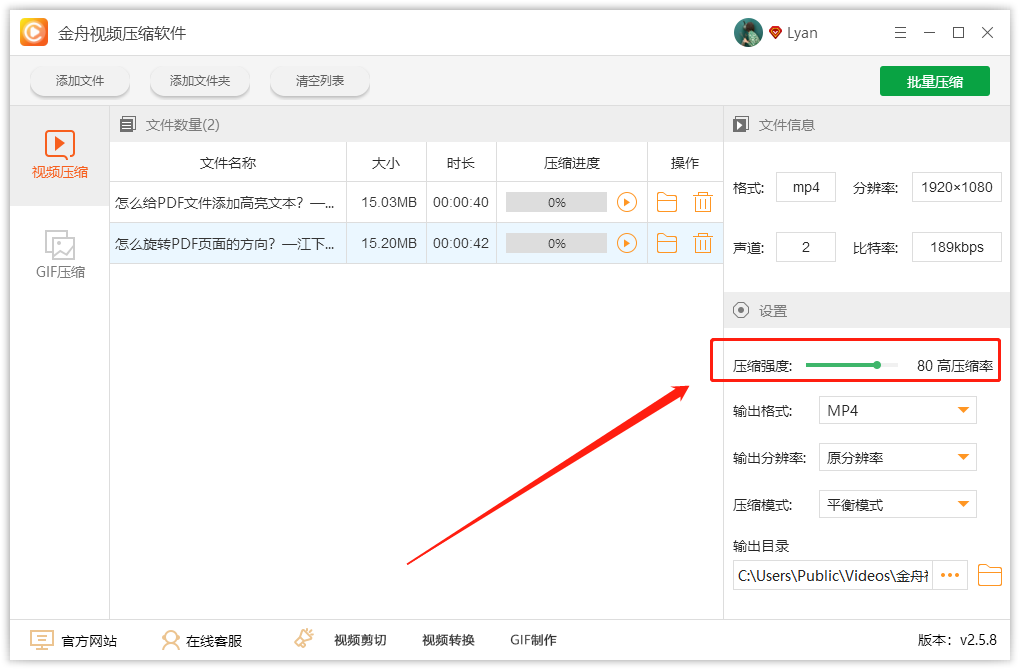This screenshot has height=670, width=1020.
Task: Open folder for 怎么旋转PDF页面的方向 row
Action: point(667,243)
